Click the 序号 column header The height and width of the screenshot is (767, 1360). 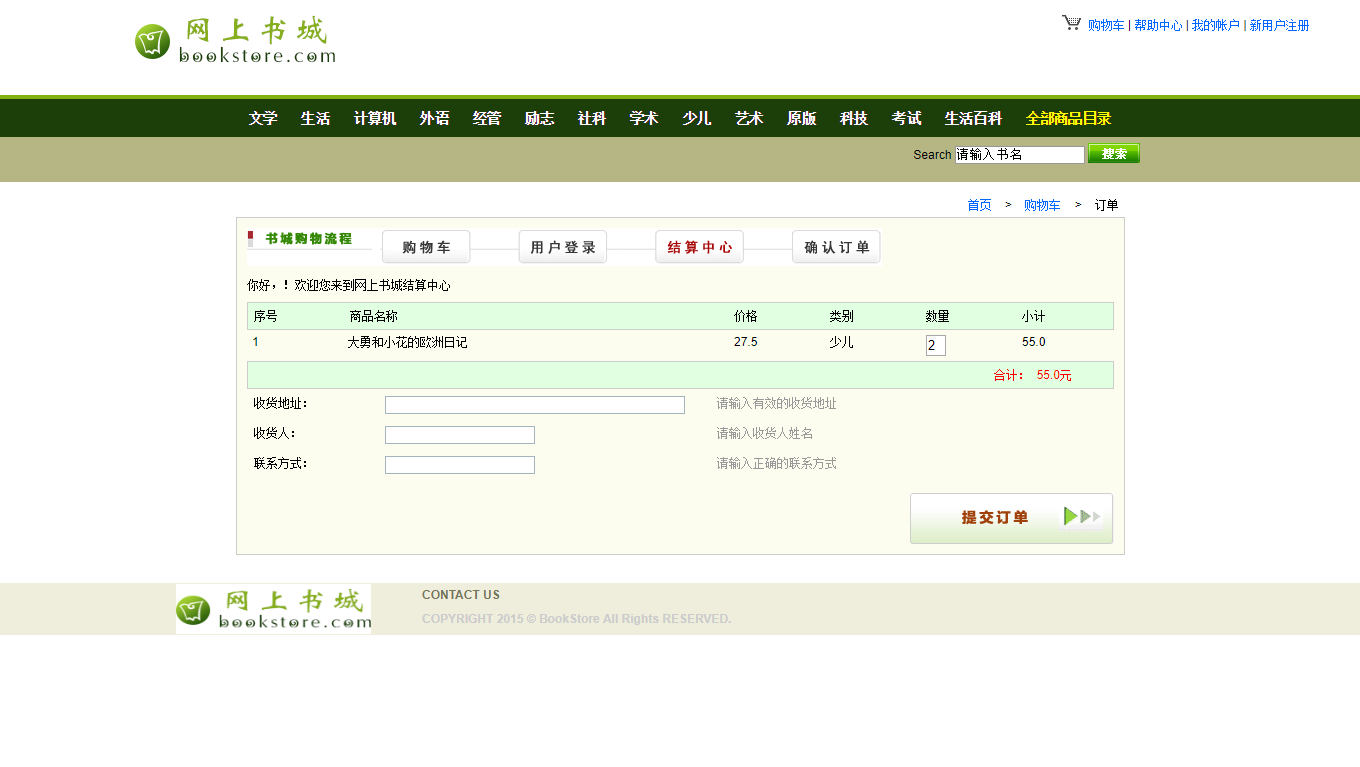coord(265,316)
